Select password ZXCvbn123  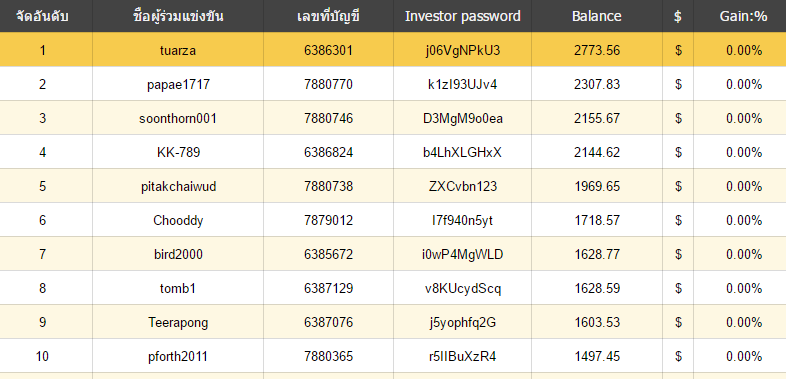coord(463,186)
